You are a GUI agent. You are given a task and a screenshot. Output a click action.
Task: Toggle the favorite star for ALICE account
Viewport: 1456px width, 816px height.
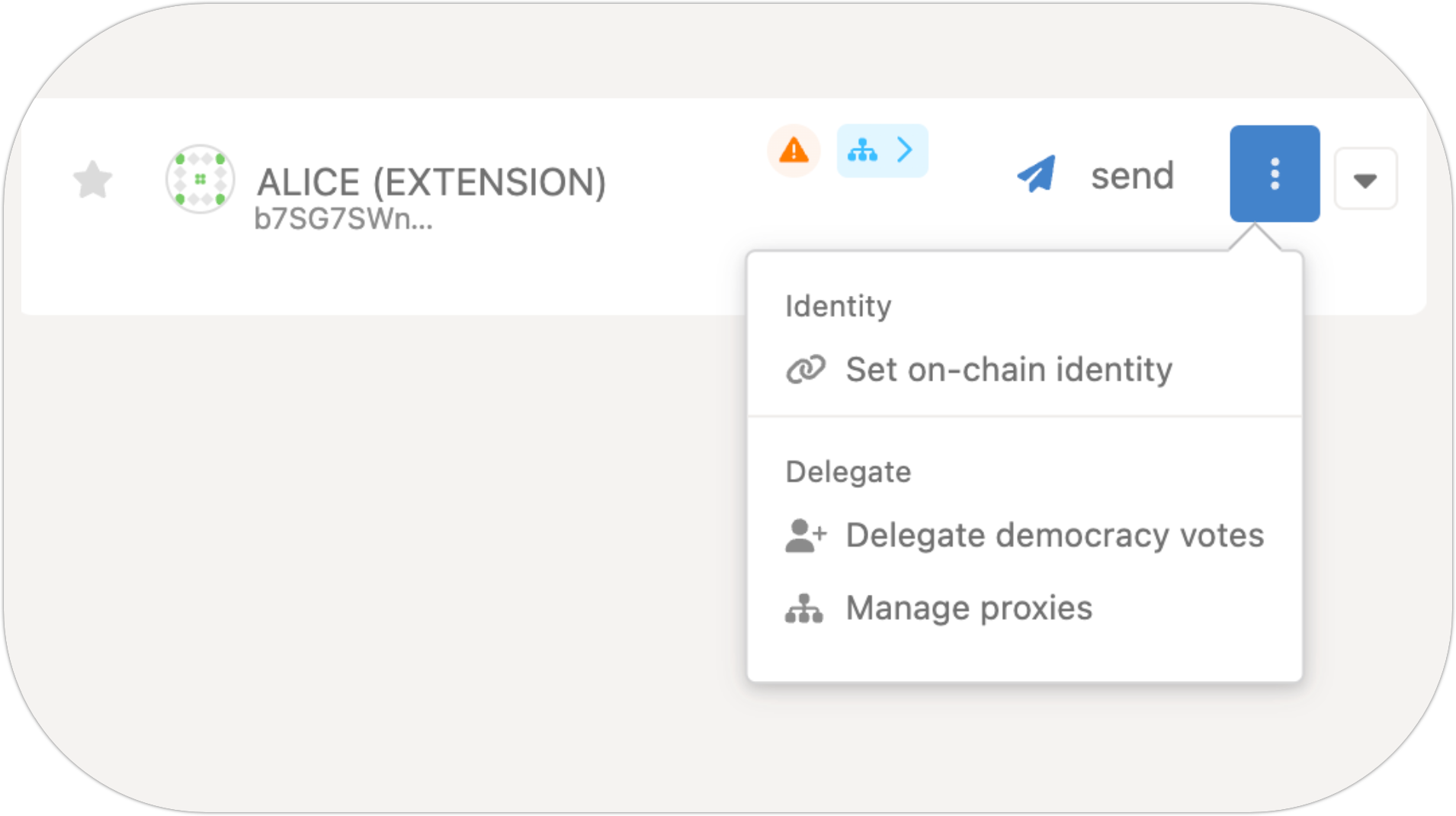[x=93, y=180]
